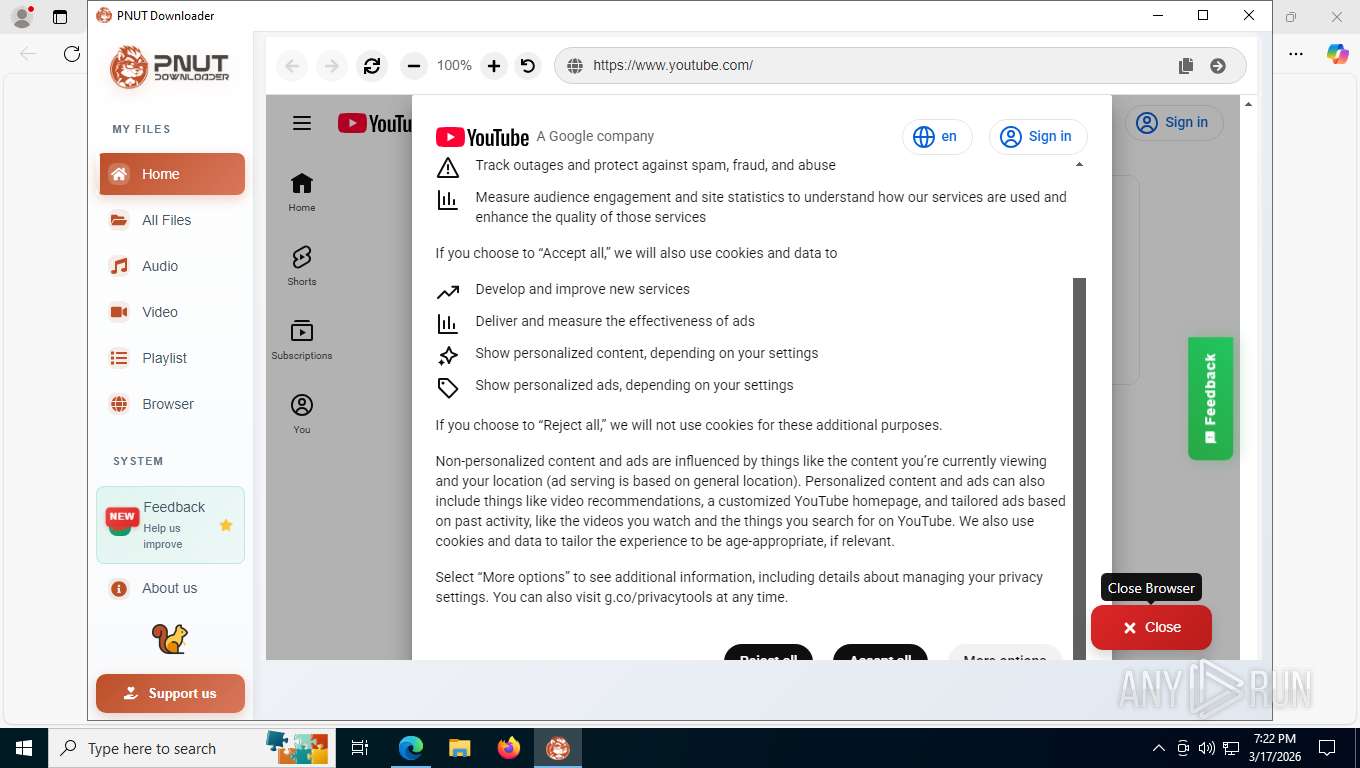Click Sign in on YouTube header

click(1174, 122)
